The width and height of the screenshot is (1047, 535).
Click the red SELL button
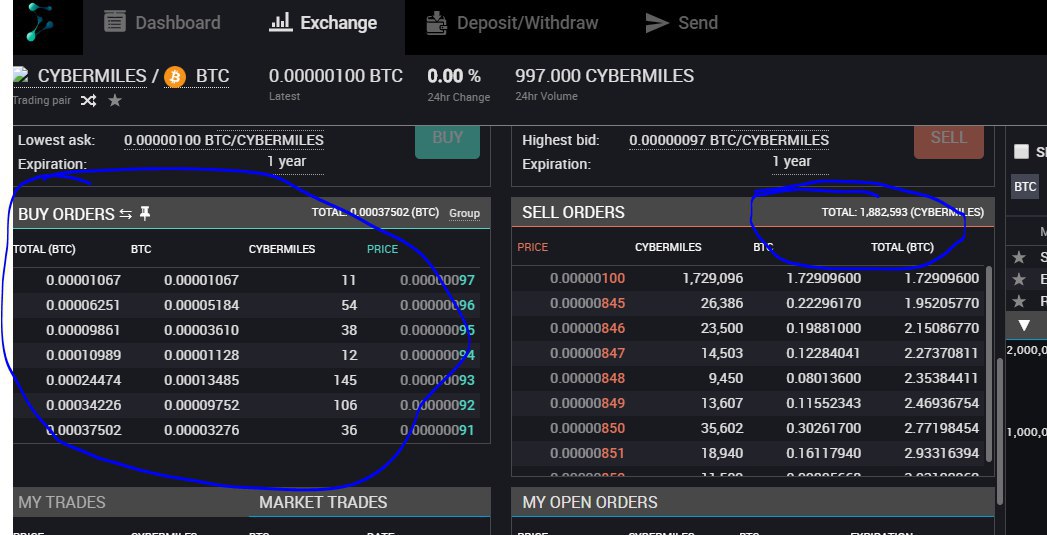tap(949, 140)
